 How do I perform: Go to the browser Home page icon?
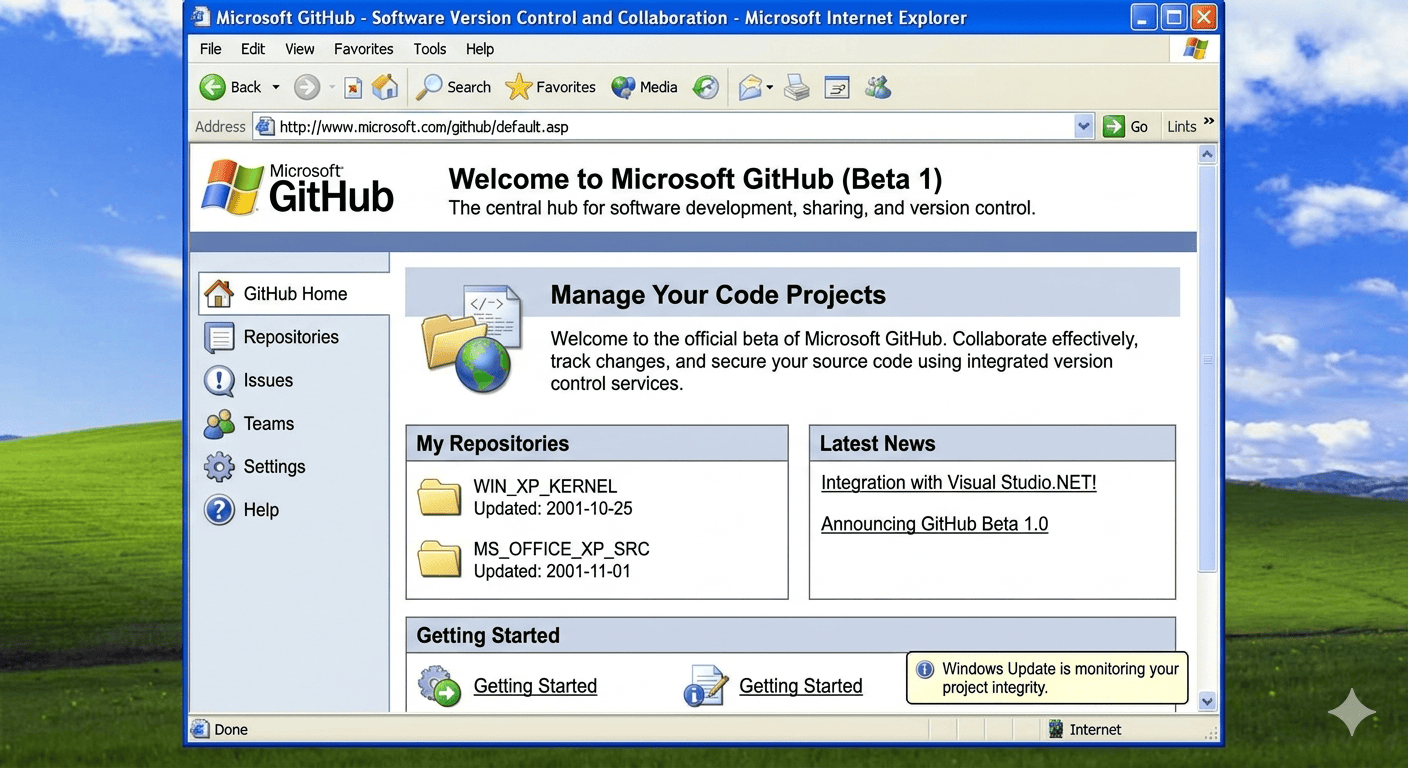385,87
